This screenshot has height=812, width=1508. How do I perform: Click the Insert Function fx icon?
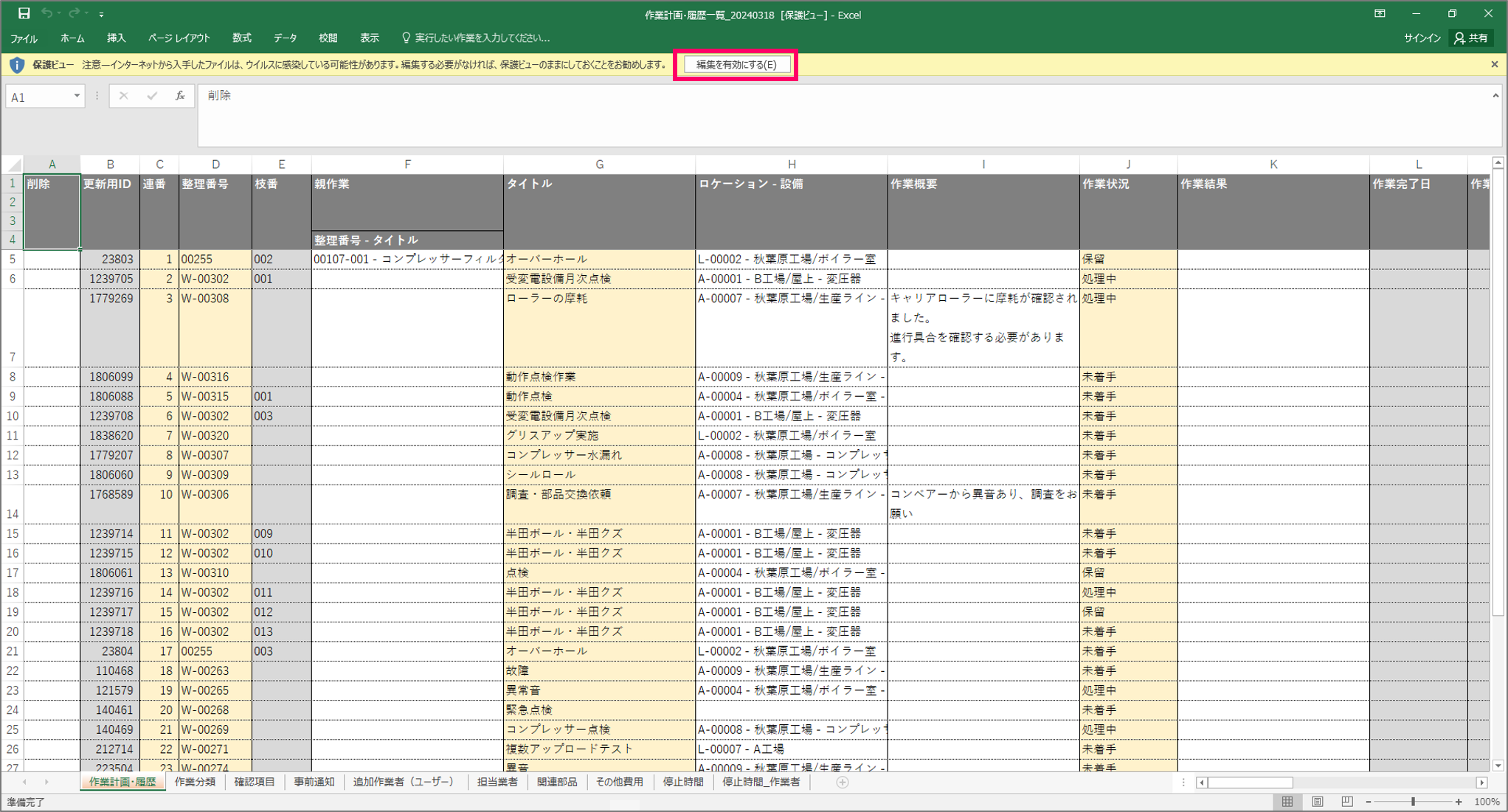(x=179, y=96)
